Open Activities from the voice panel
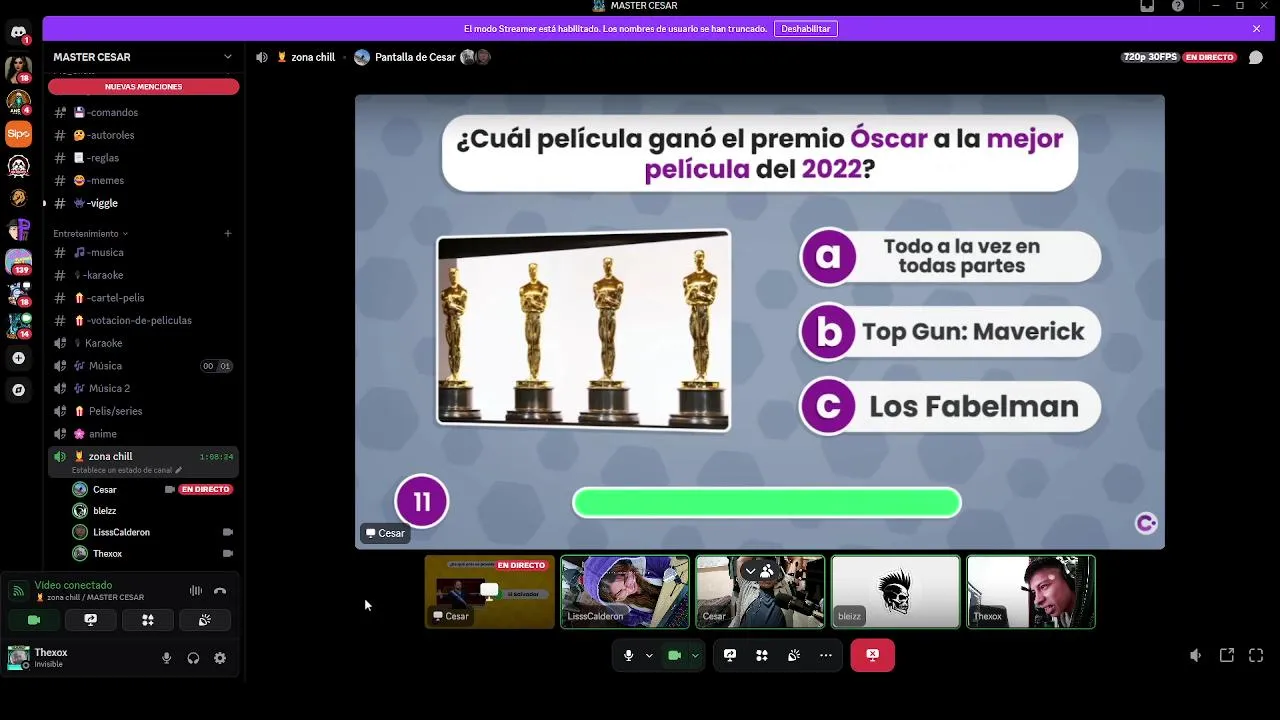 click(x=147, y=620)
